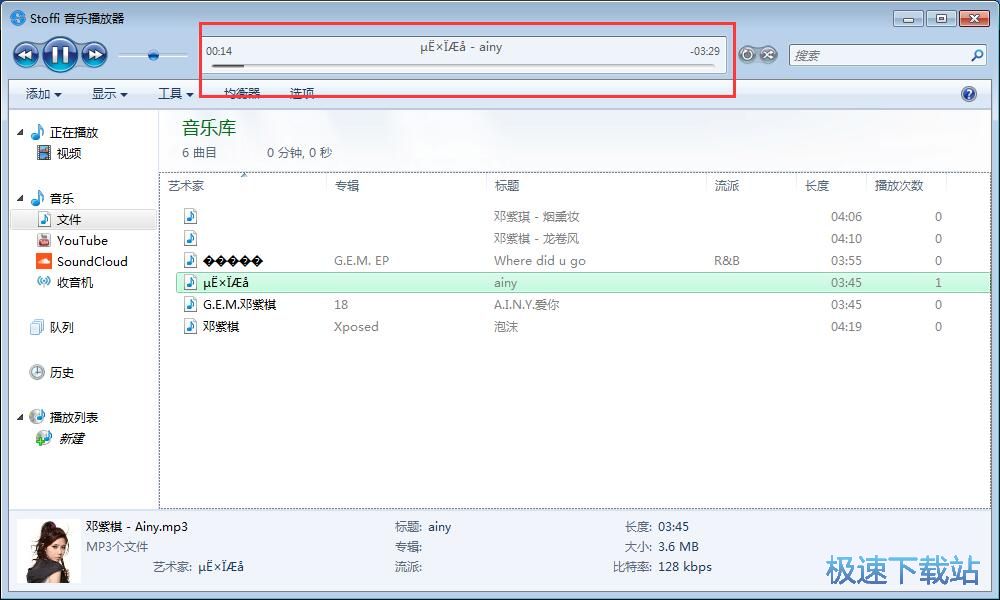Select the song 泡沫 by 邓紫棋

[507, 326]
